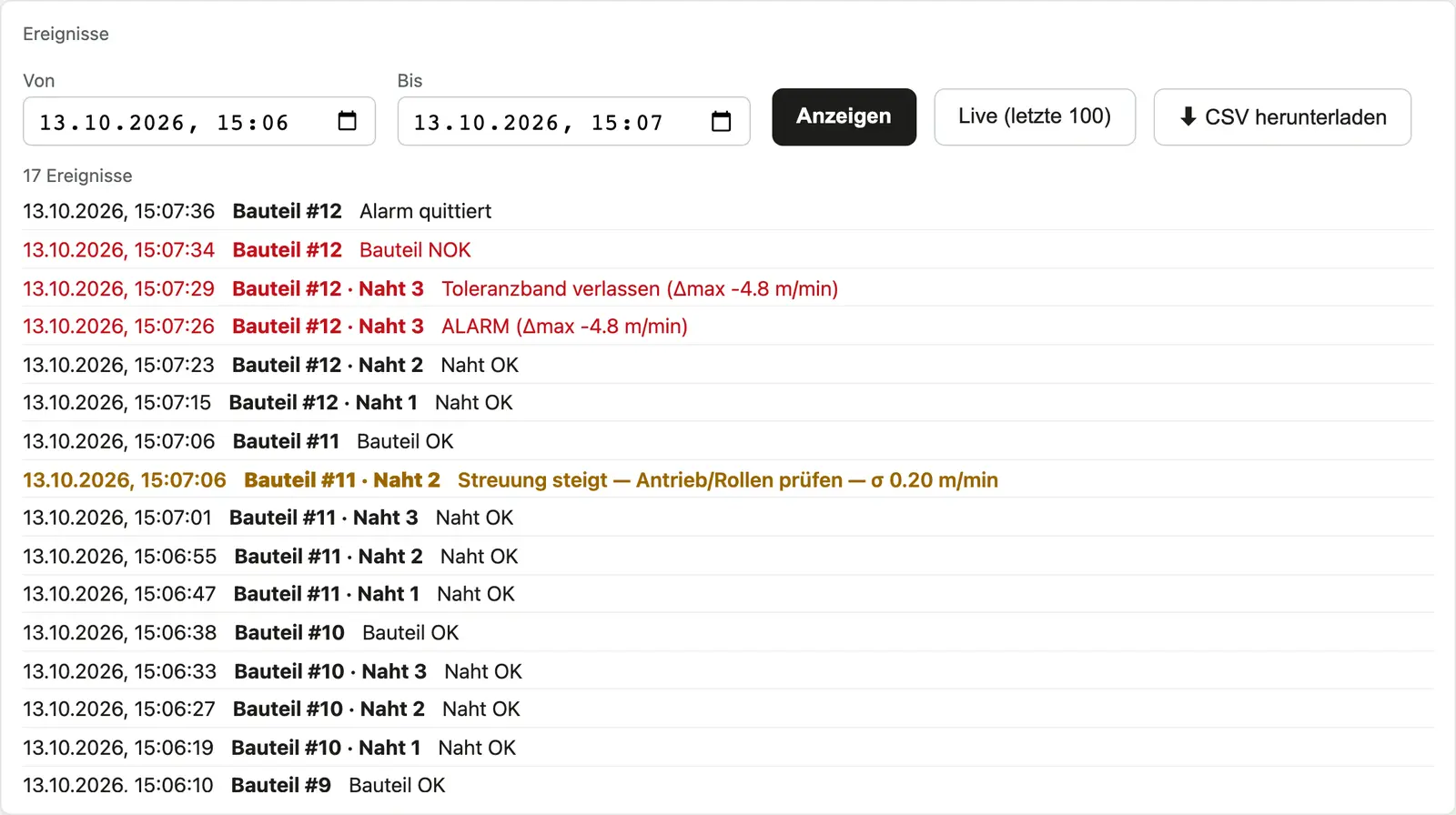Select 'Bauteil #12 · Naht 1' row label
This screenshot has height=815, width=1456.
(x=323, y=403)
